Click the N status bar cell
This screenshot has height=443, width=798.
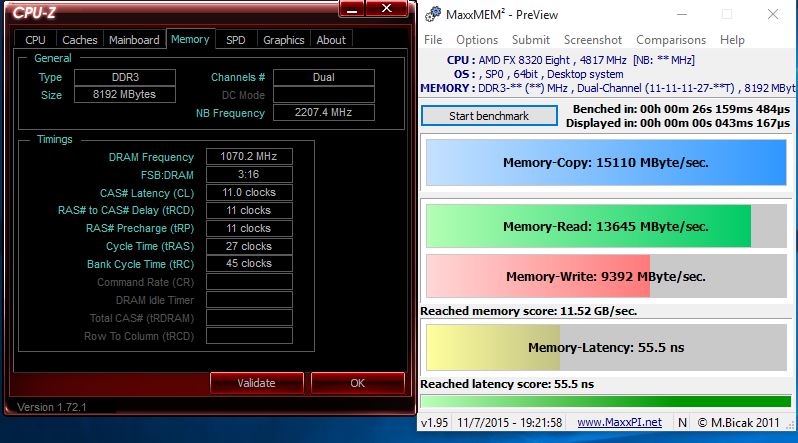pos(682,423)
